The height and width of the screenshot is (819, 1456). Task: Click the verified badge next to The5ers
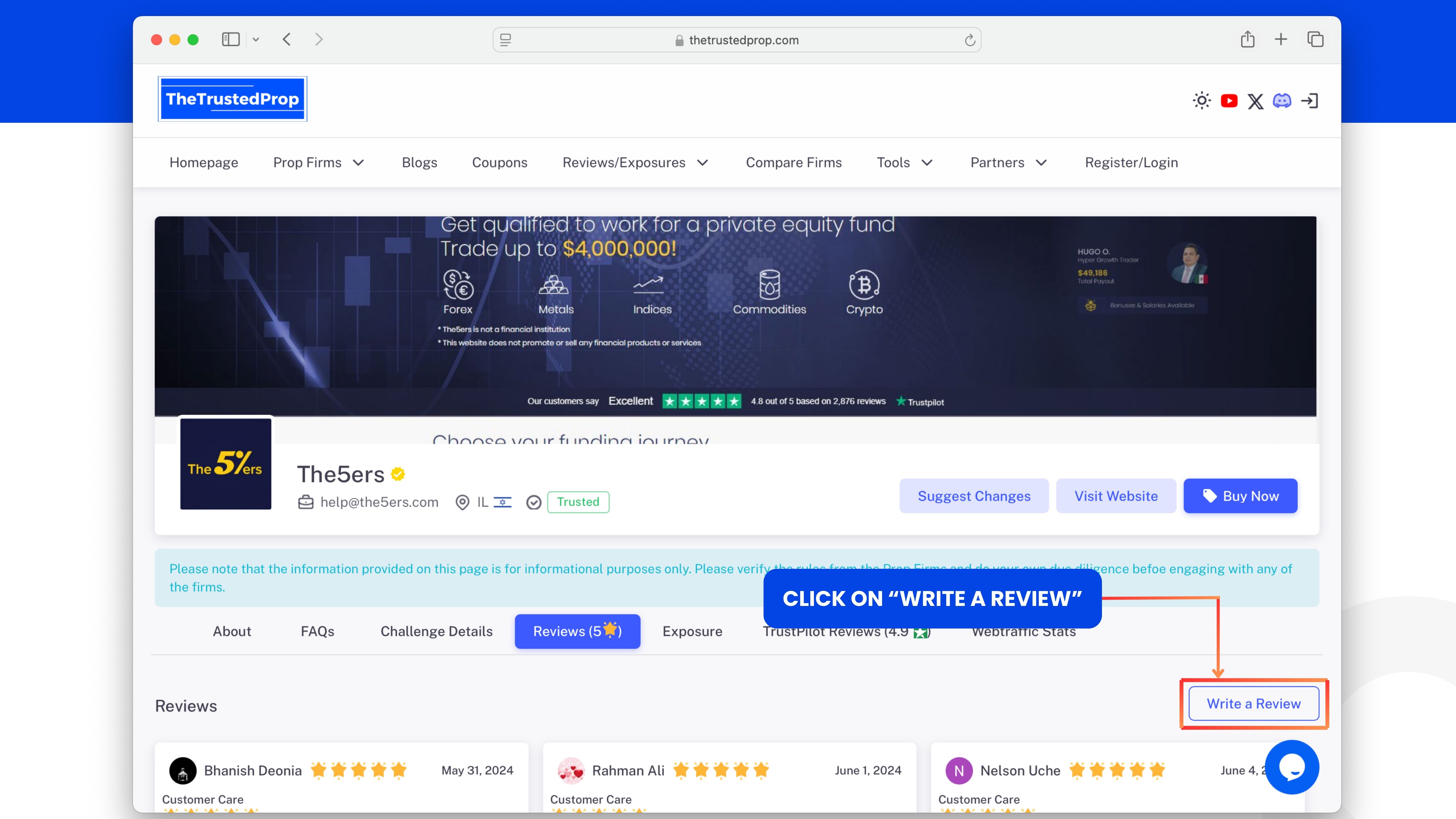(398, 474)
